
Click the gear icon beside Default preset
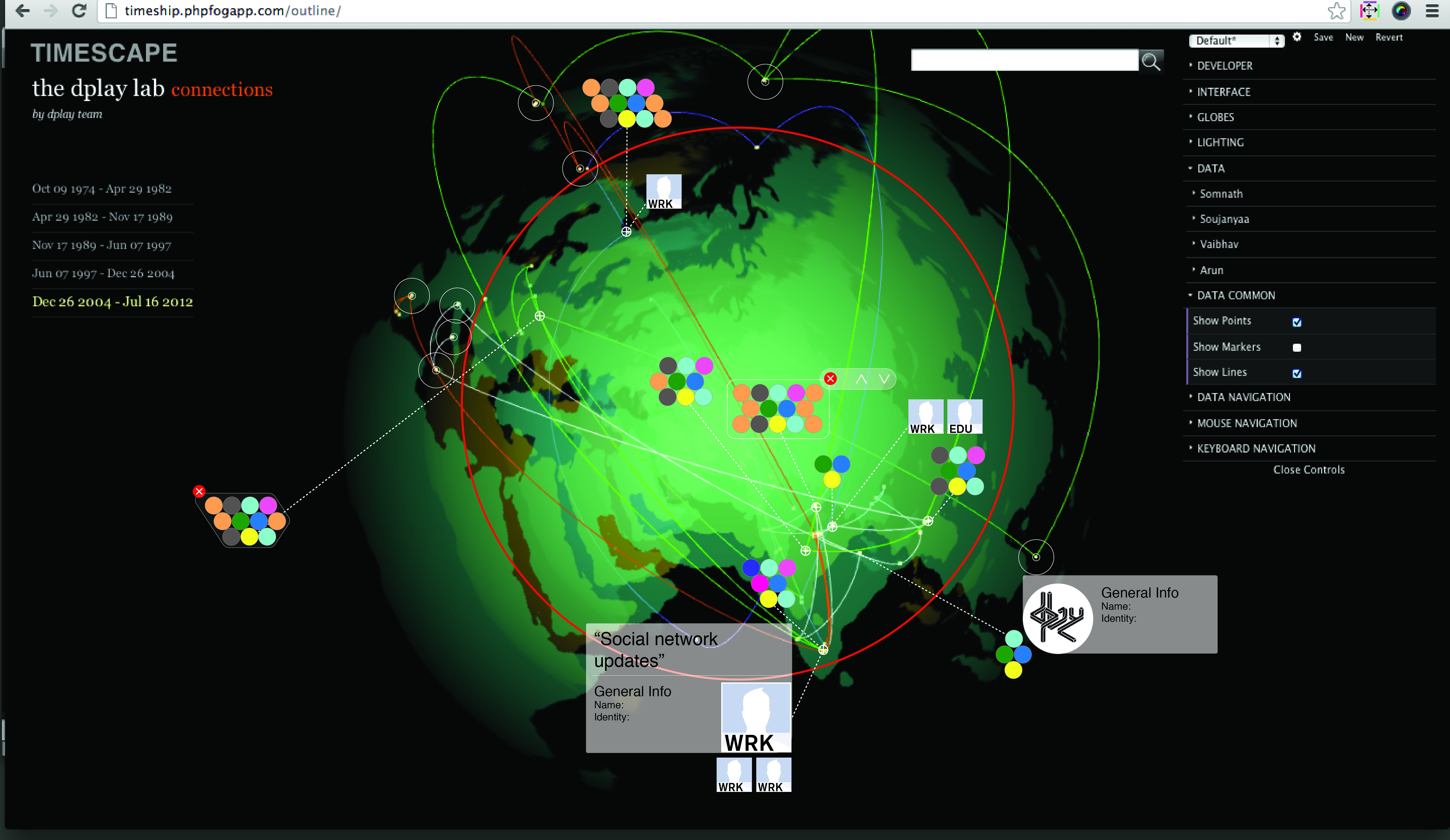pos(1297,37)
